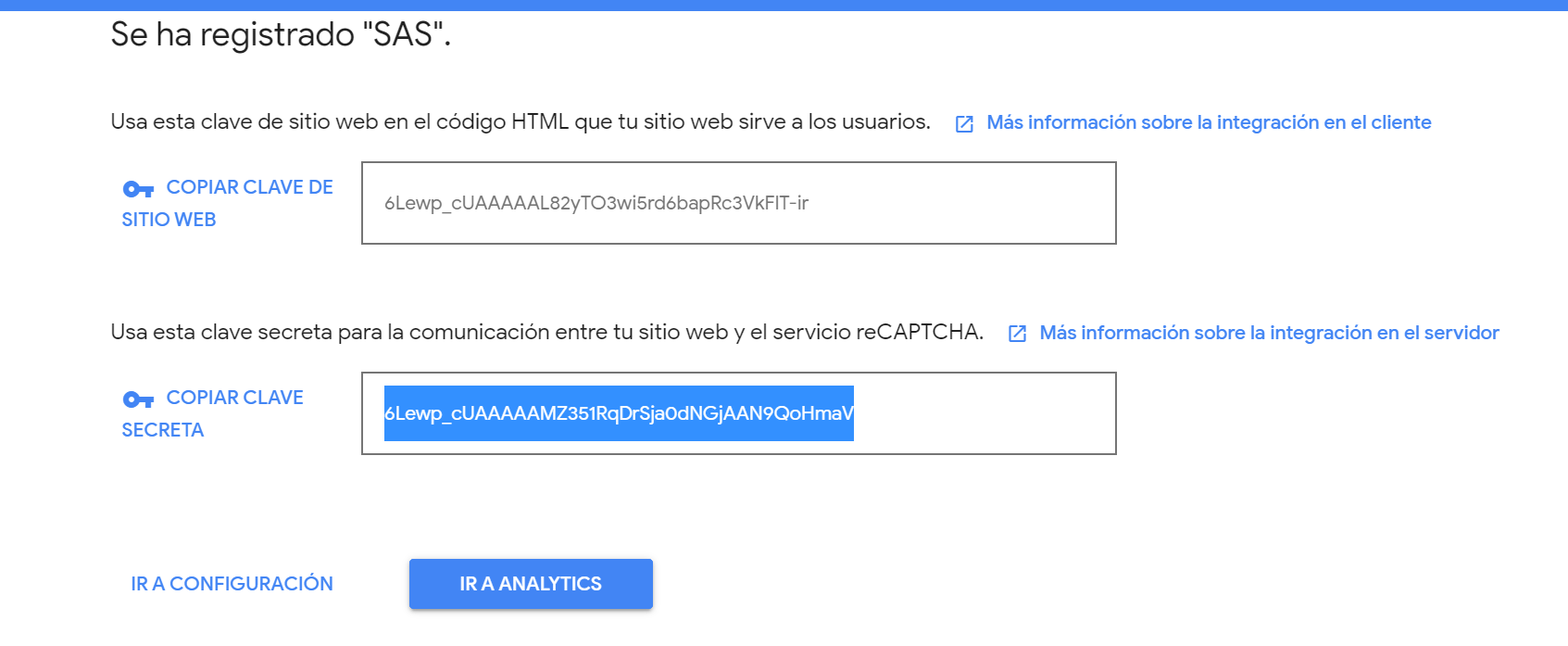Open the external-link icon for server integration info
Image resolution: width=1568 pixels, height=646 pixels.
1017,334
